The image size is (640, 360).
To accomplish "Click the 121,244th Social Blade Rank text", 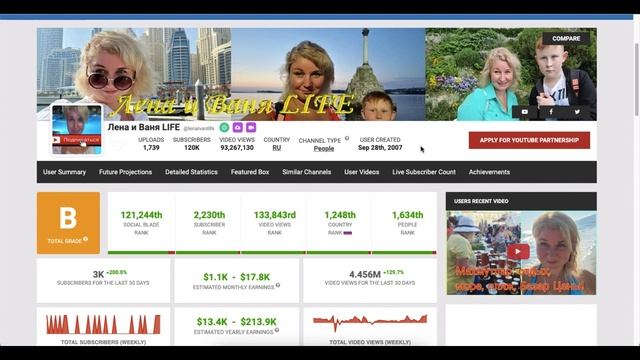I will (x=141, y=215).
